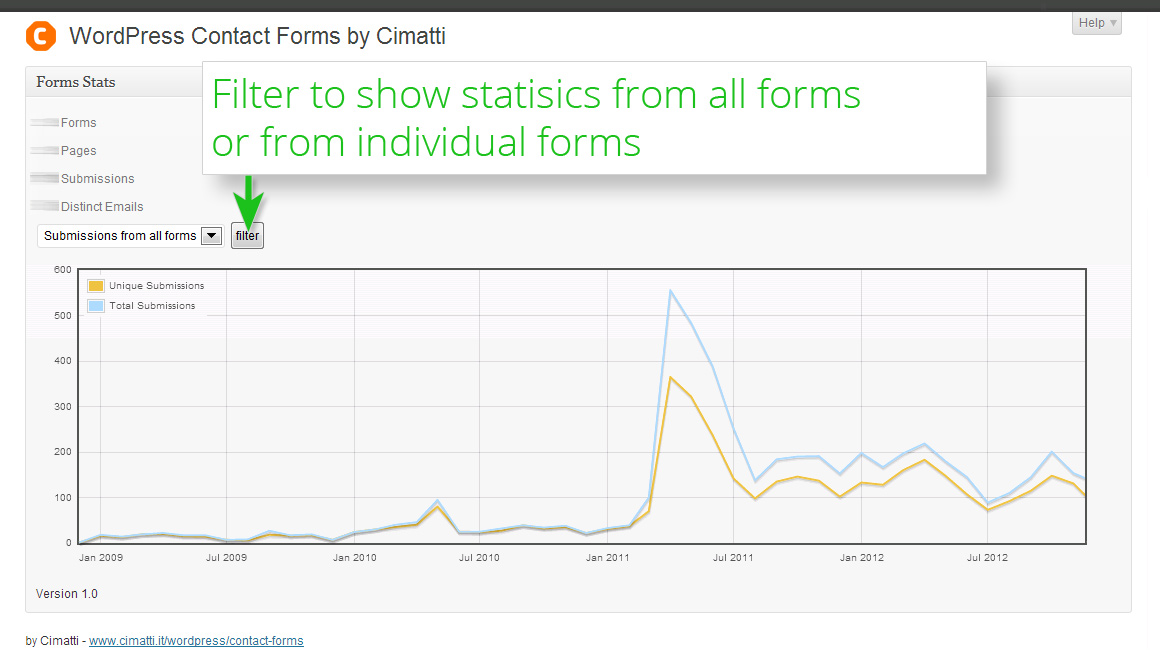This screenshot has height=653, width=1160.
Task: Click the 600 y-axis value
Action: 63,270
